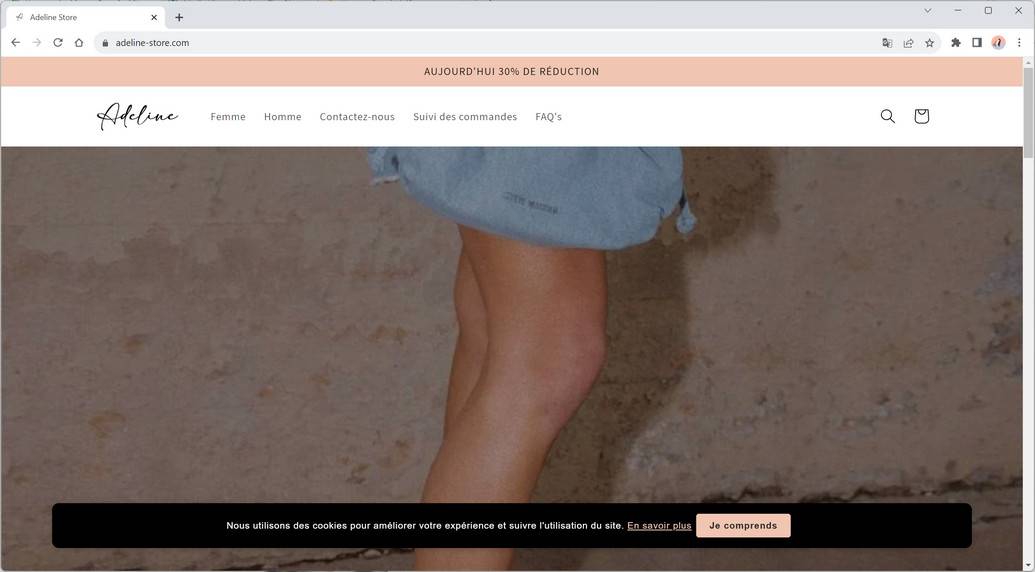The height and width of the screenshot is (572, 1035).
Task: Click the AUJOURD'HUI 30% DE RÉDUCTION banner
Action: click(x=512, y=71)
